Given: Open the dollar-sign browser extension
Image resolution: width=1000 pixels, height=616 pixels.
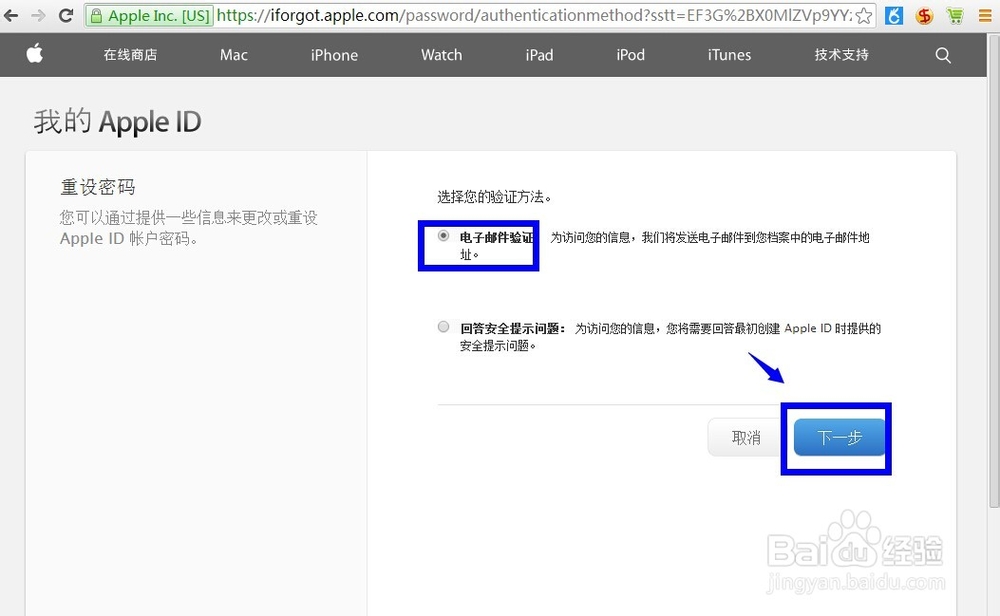Looking at the screenshot, I should pos(925,15).
